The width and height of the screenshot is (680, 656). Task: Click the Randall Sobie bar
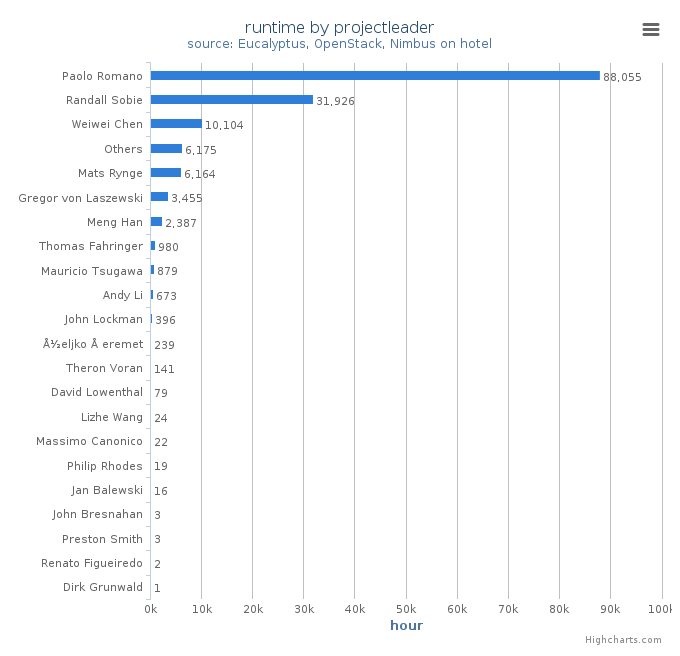coord(232,100)
